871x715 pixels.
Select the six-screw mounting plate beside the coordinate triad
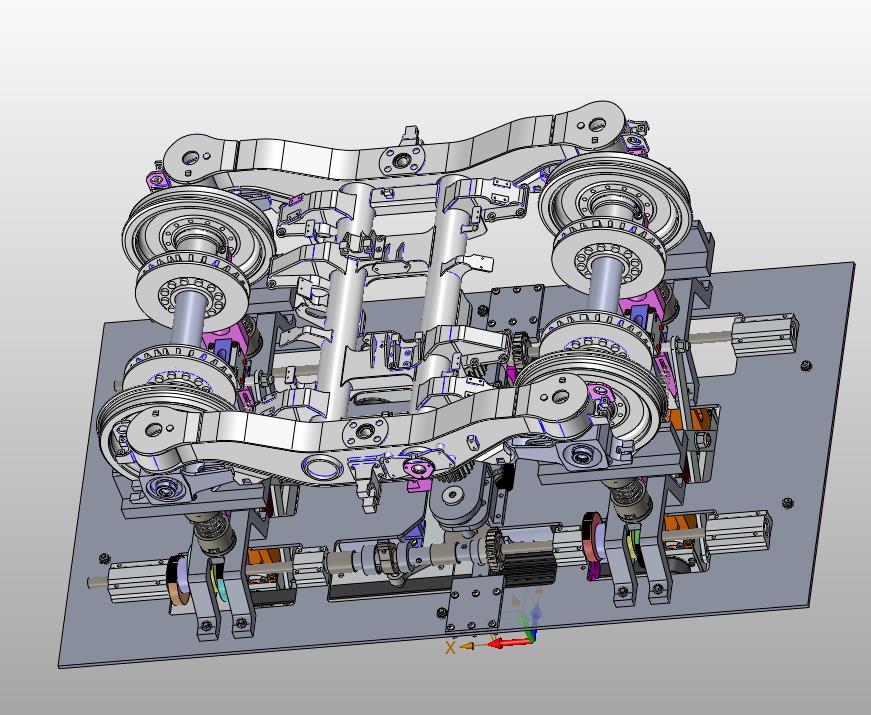click(x=474, y=603)
